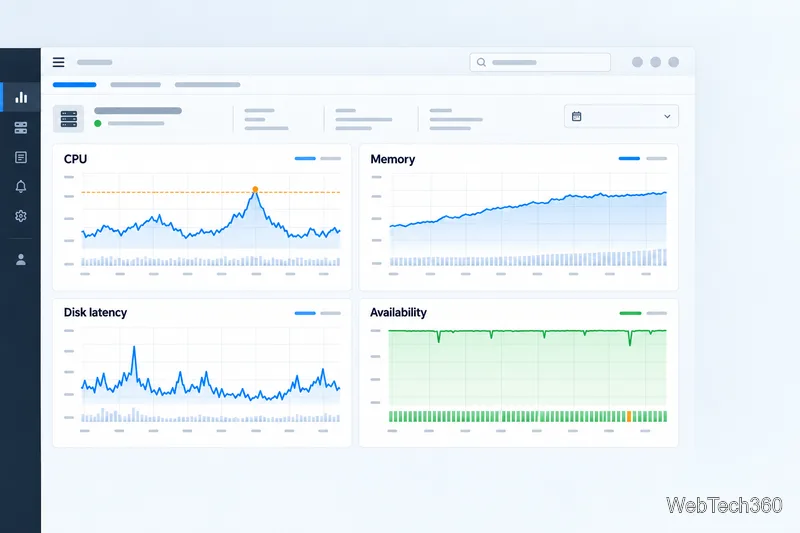800x533 pixels.
Task: Toggle the blue series legend in CPU chart
Action: [305, 159]
